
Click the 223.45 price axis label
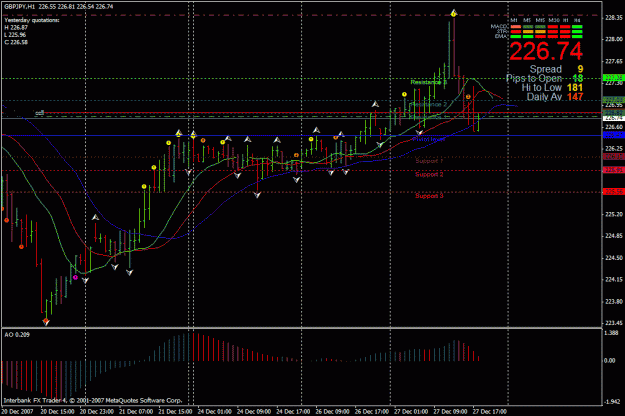pos(614,323)
